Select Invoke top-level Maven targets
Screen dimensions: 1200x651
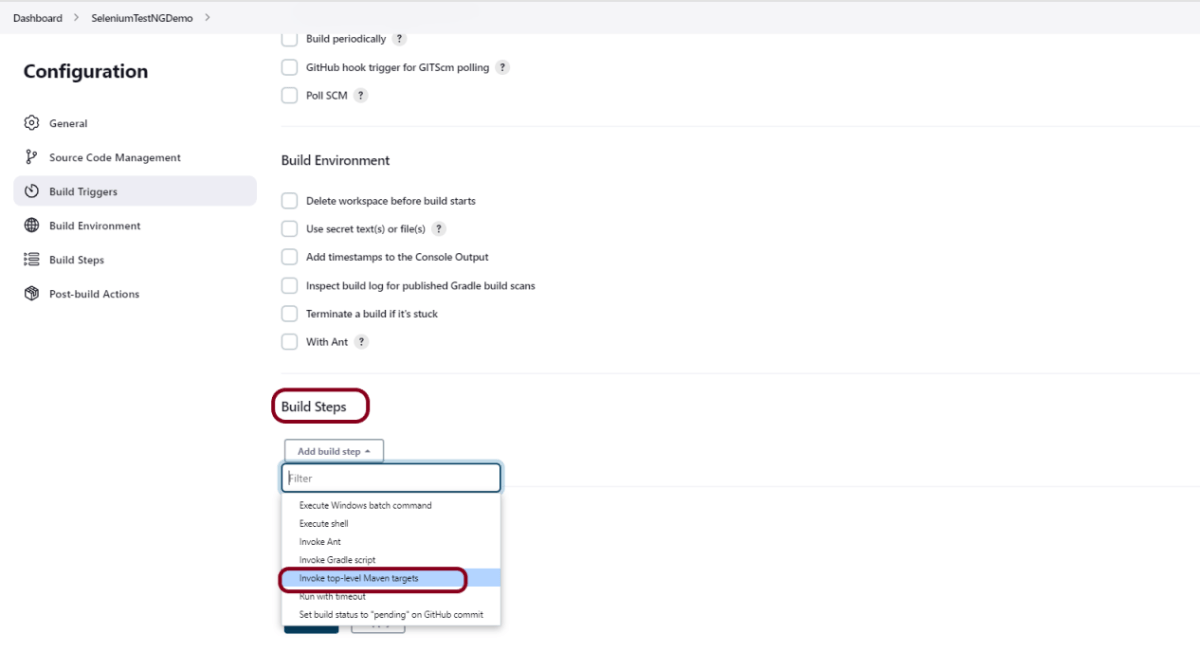point(359,578)
